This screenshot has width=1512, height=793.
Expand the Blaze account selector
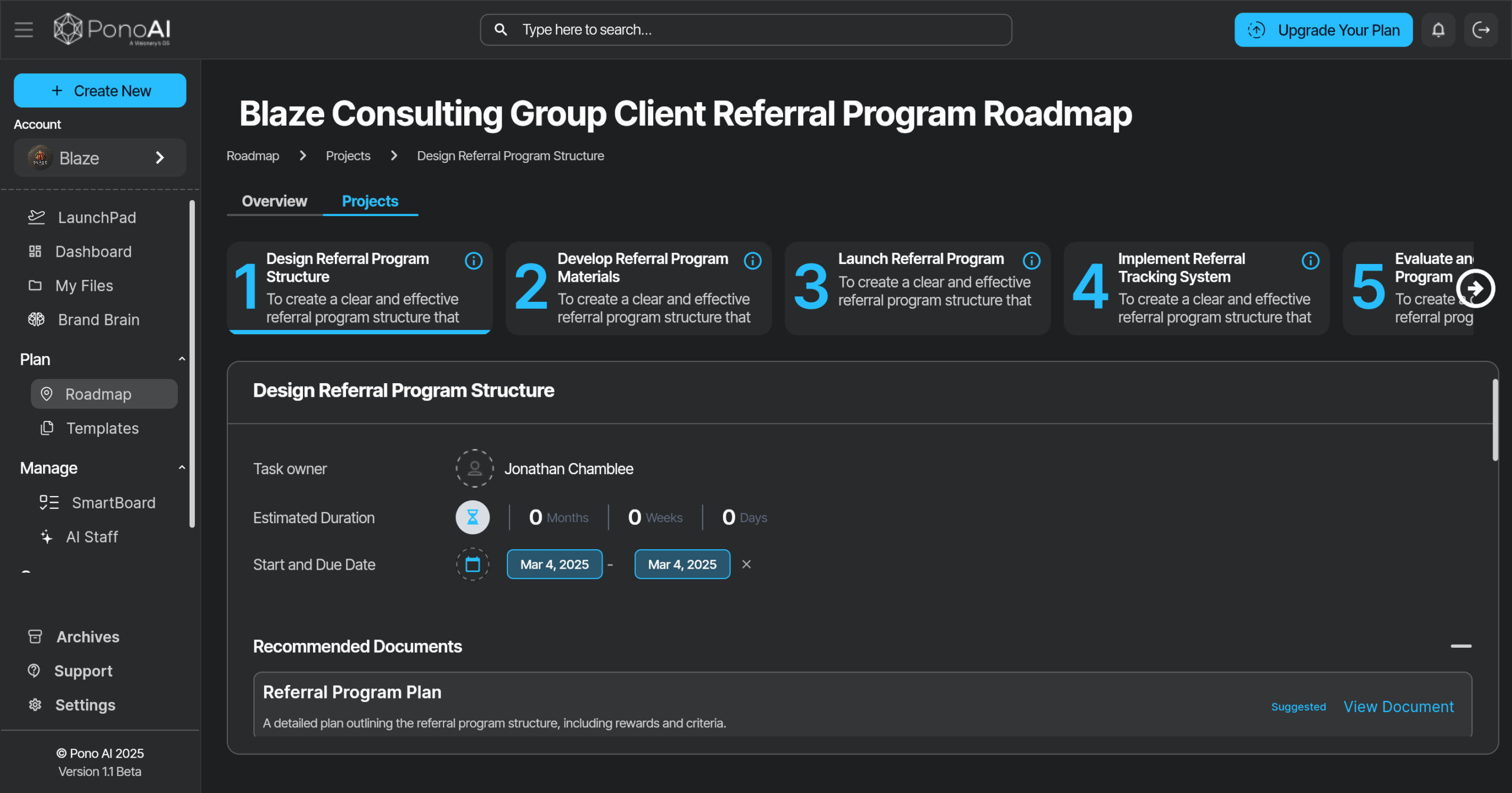pyautogui.click(x=100, y=158)
